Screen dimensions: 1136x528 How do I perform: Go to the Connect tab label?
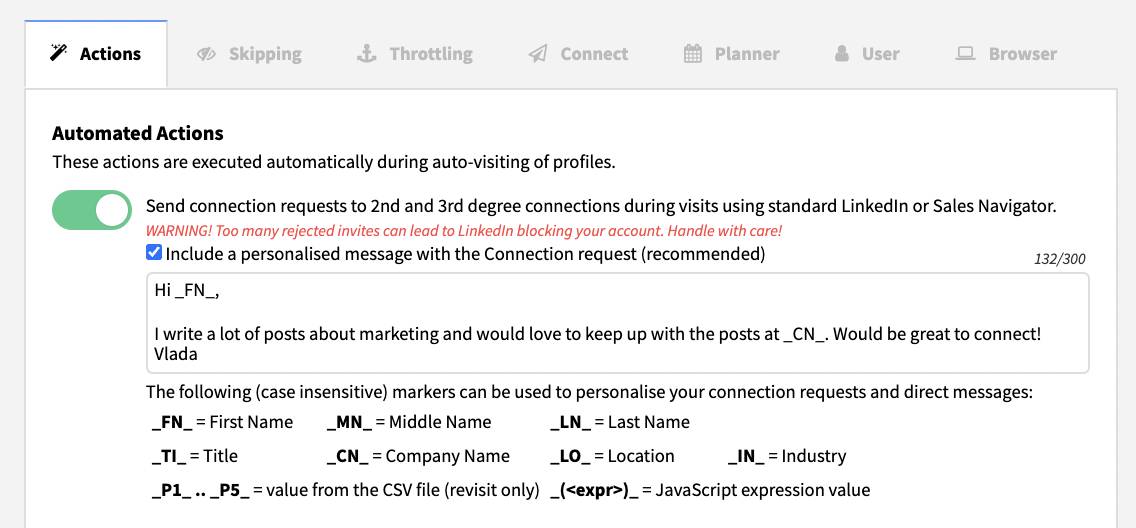(x=594, y=54)
